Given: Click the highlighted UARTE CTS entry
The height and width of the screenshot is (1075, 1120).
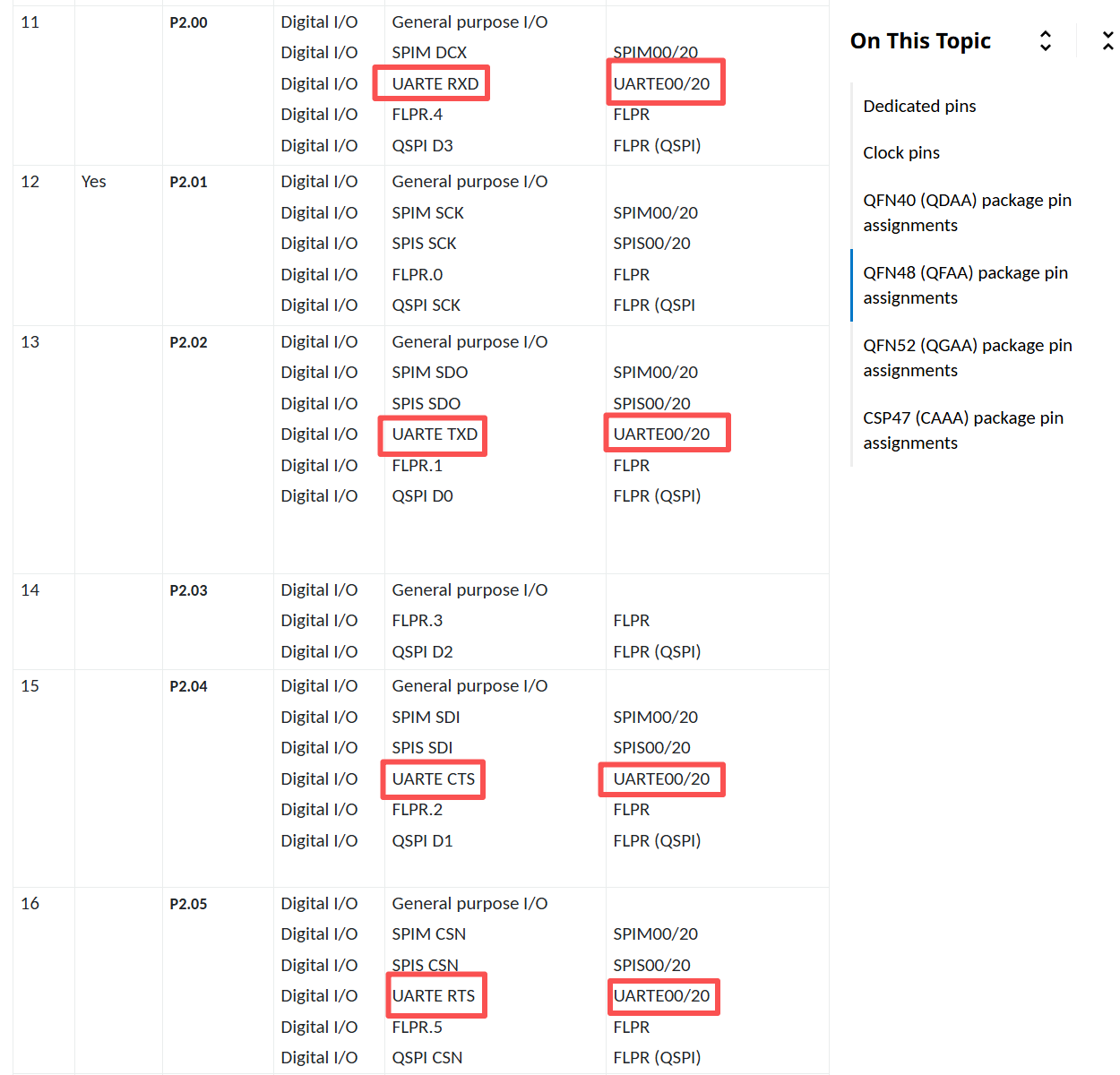Looking at the screenshot, I should (x=434, y=779).
